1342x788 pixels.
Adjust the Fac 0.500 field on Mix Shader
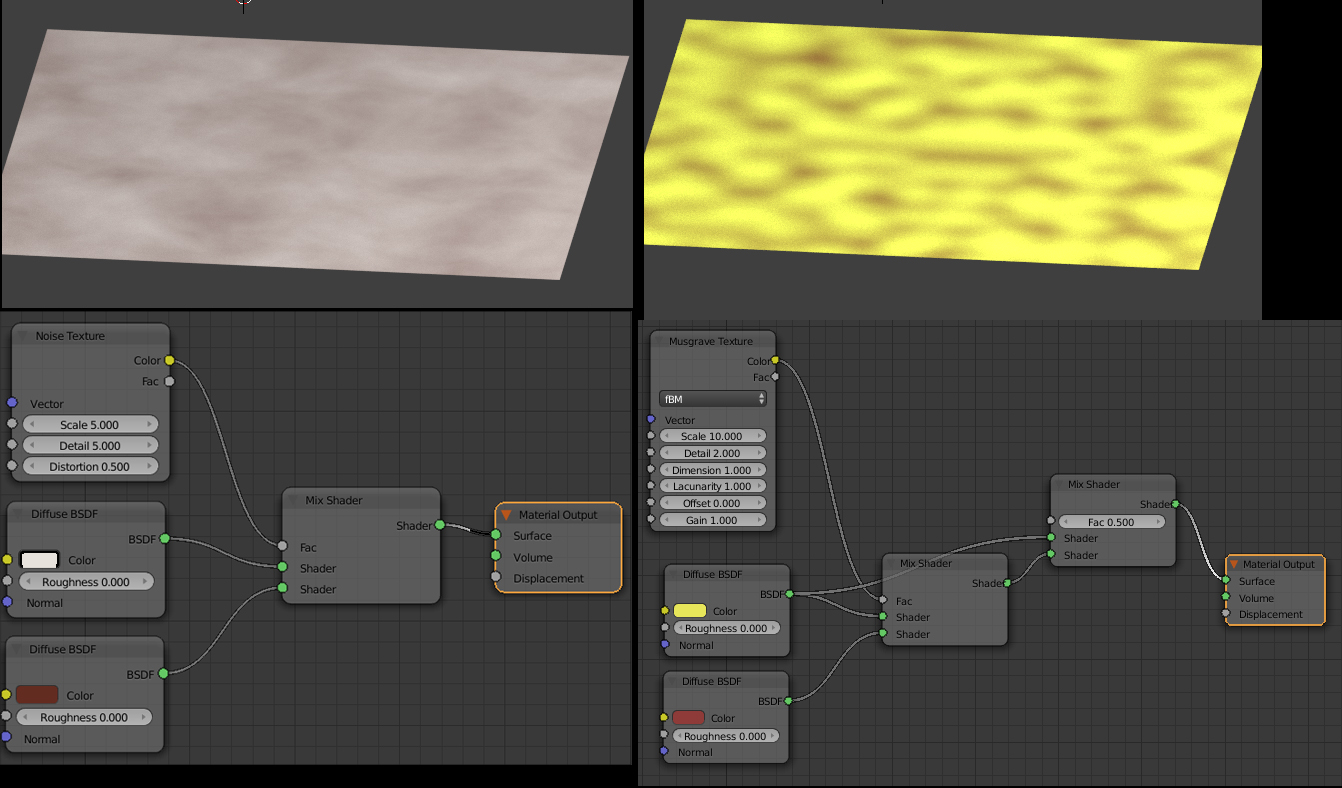[x=1112, y=521]
